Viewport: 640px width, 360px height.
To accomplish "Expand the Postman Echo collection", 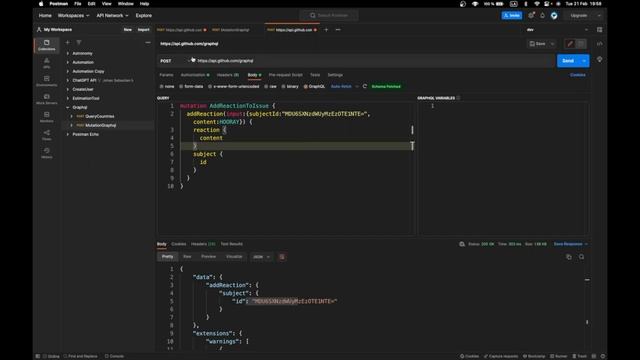I will (x=68, y=134).
